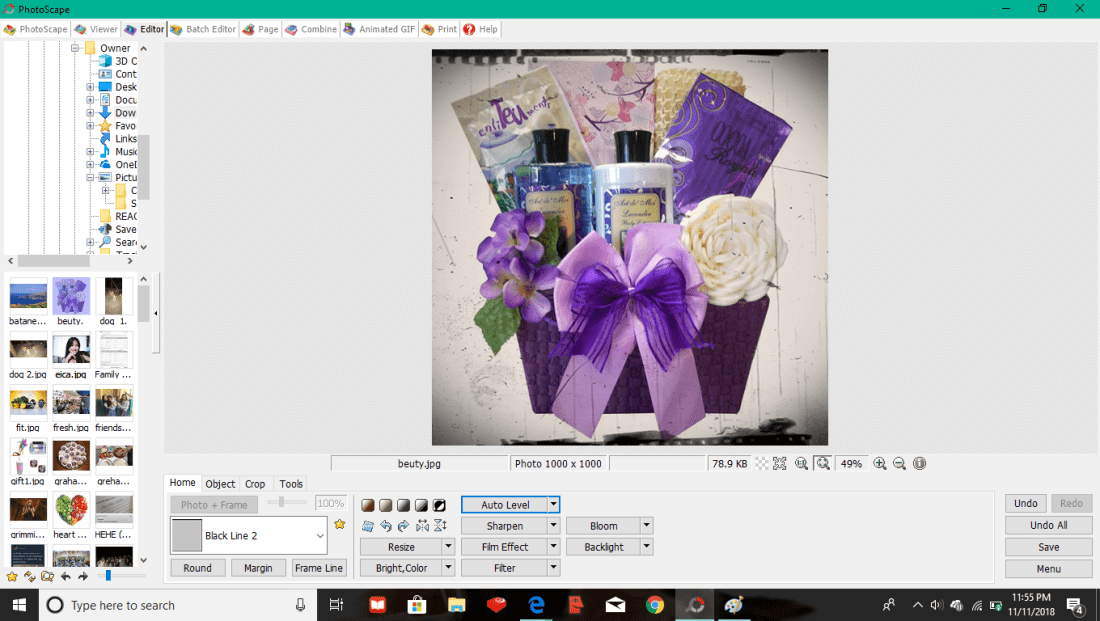1100x621 pixels.
Task: Click the Round button
Action: (x=198, y=568)
